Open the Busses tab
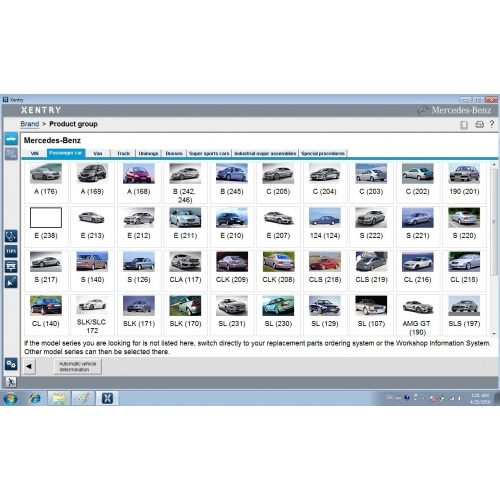Viewport: 500px width, 500px height. coord(174,153)
